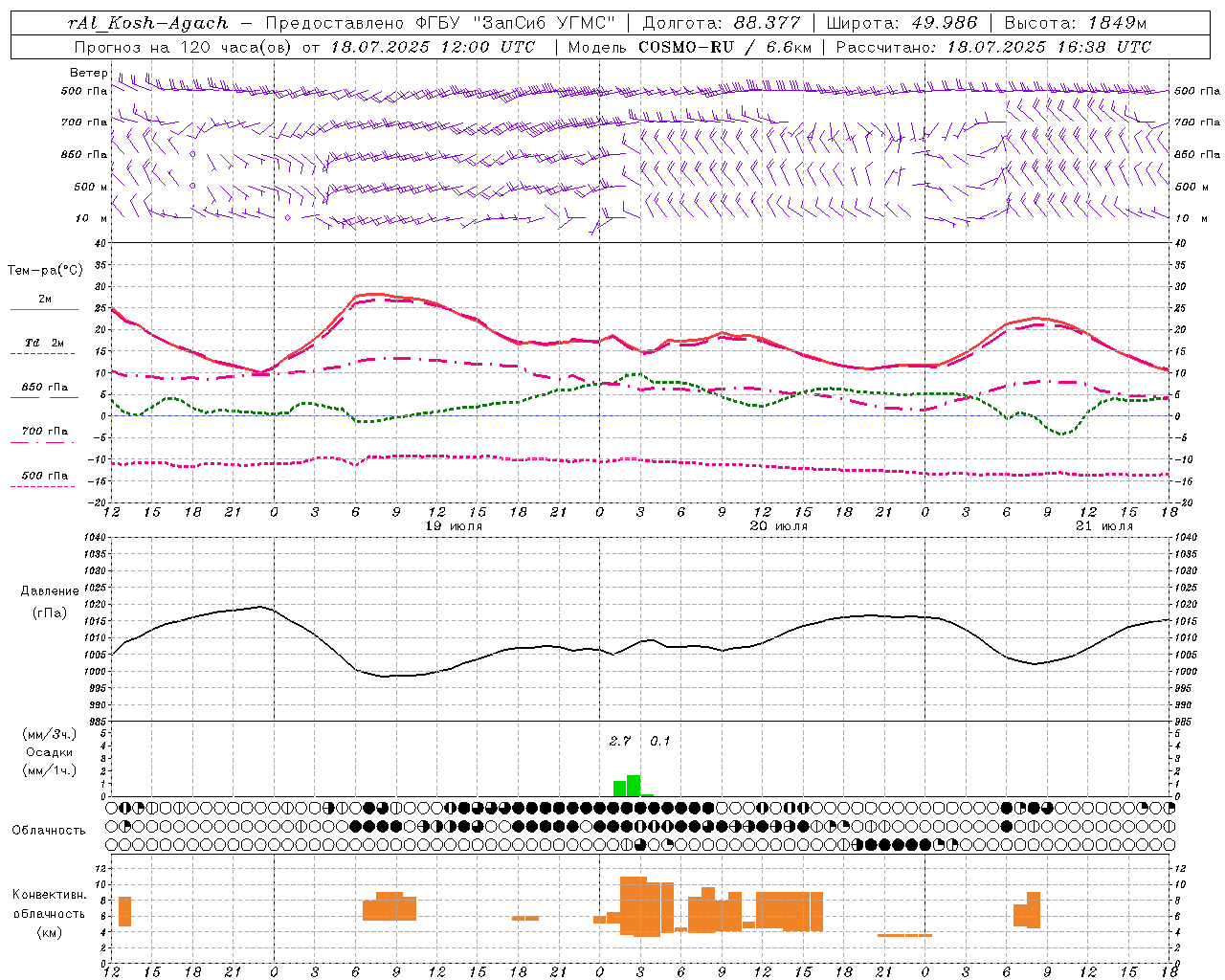
Task: Click the Td 2м dew point legend entry
Action: click(44, 343)
